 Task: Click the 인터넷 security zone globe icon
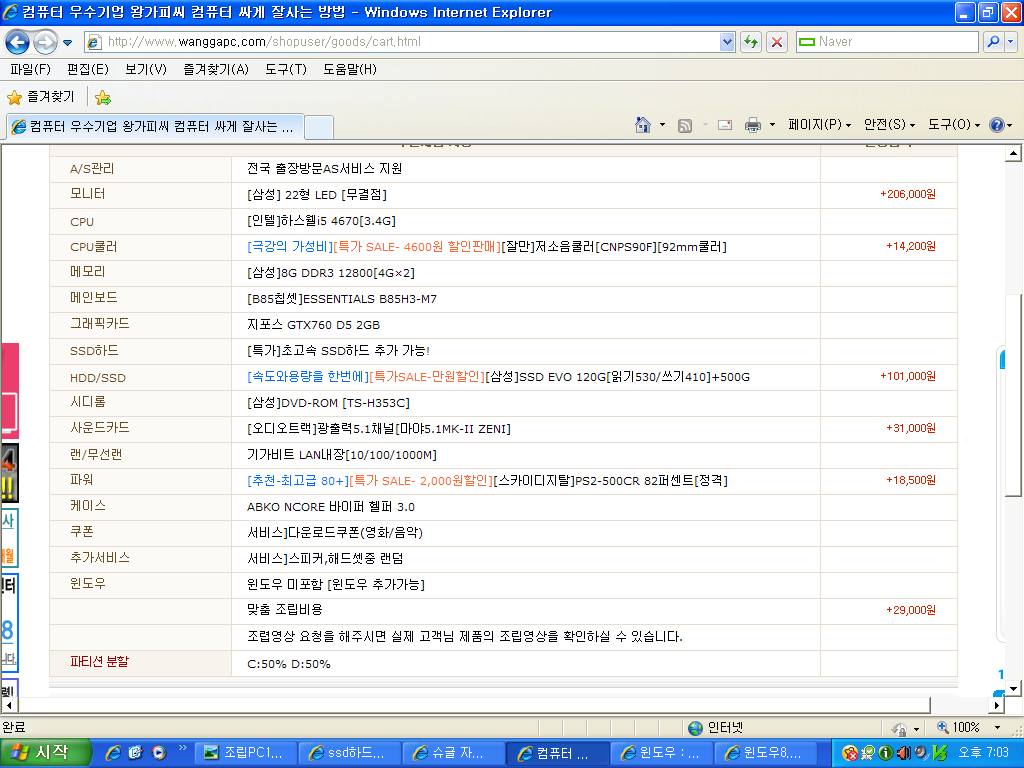(x=696, y=728)
